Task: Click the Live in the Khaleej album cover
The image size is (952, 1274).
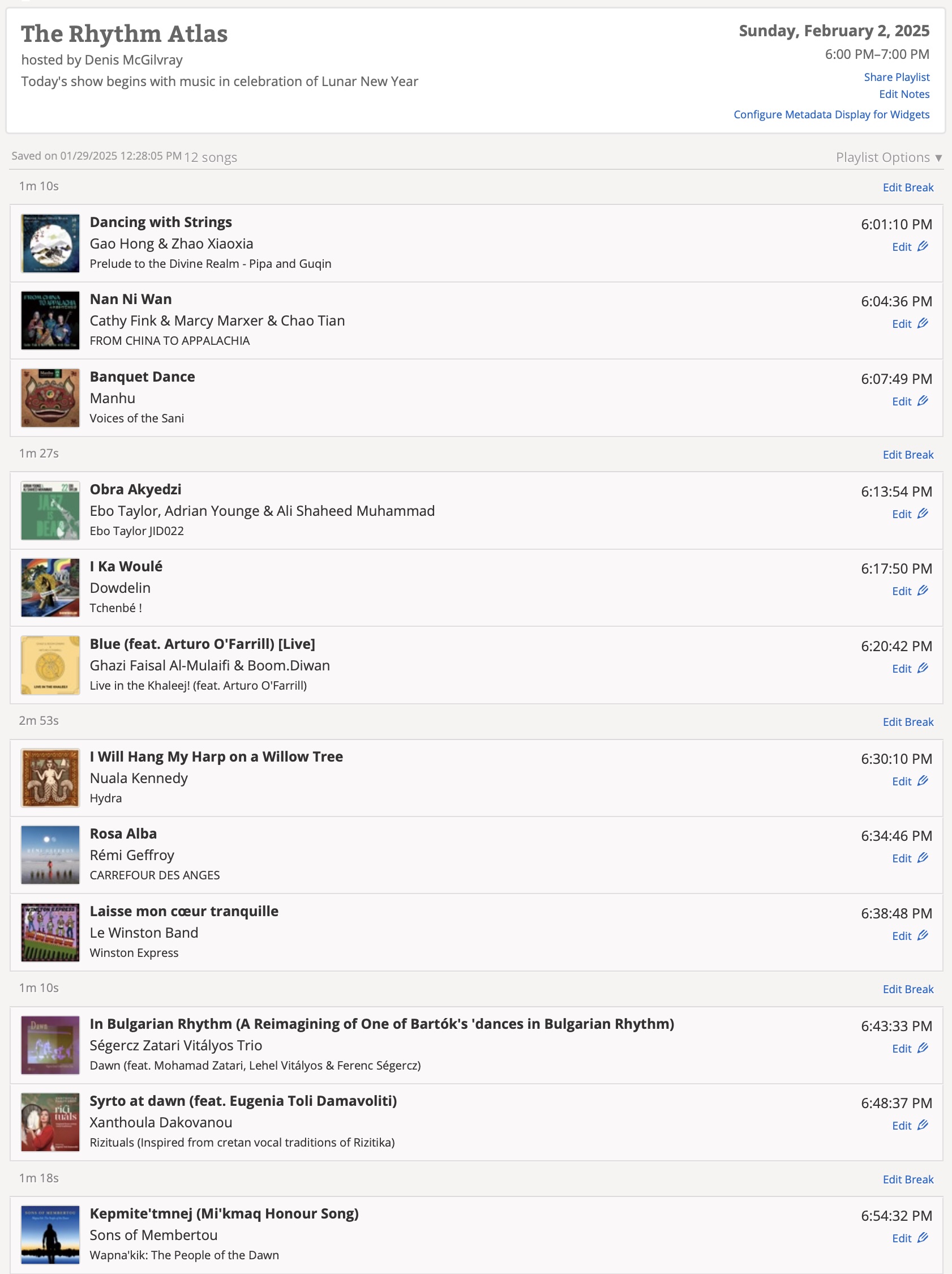Action: click(x=50, y=665)
